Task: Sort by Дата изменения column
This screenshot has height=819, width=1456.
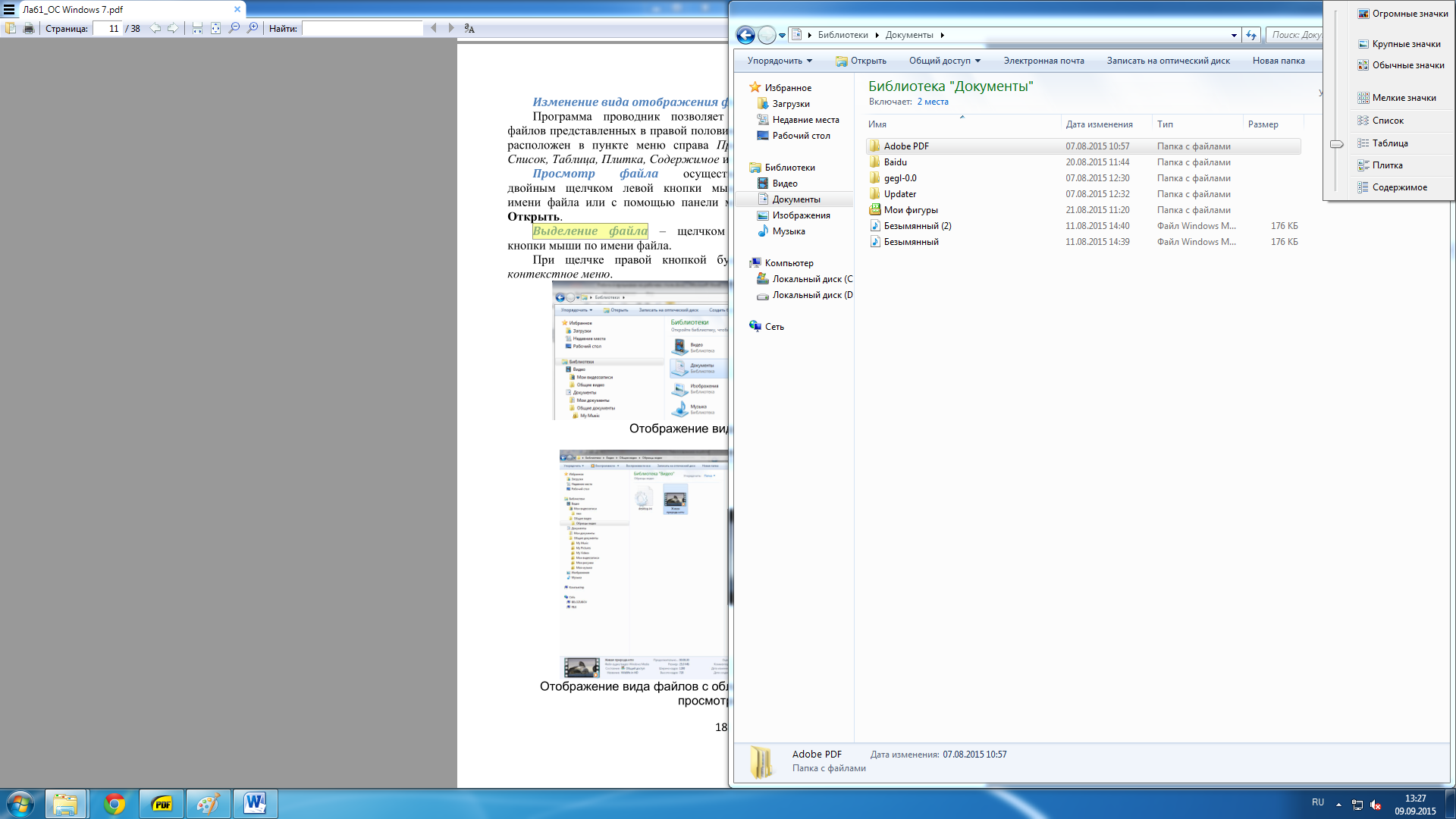Action: coord(1106,124)
